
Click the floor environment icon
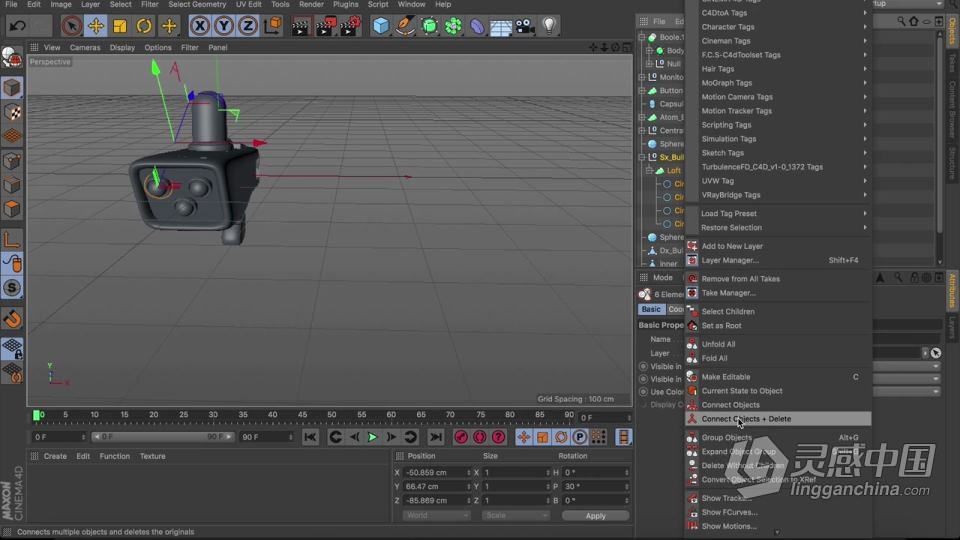pos(501,26)
